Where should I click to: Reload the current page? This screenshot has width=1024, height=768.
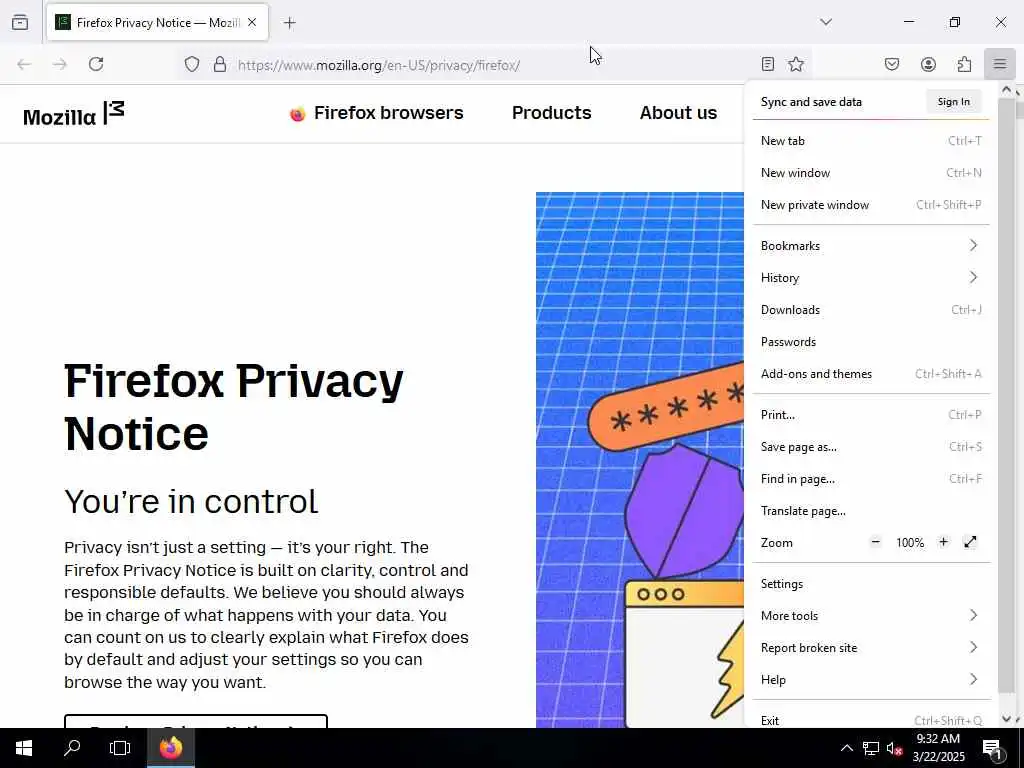point(96,64)
